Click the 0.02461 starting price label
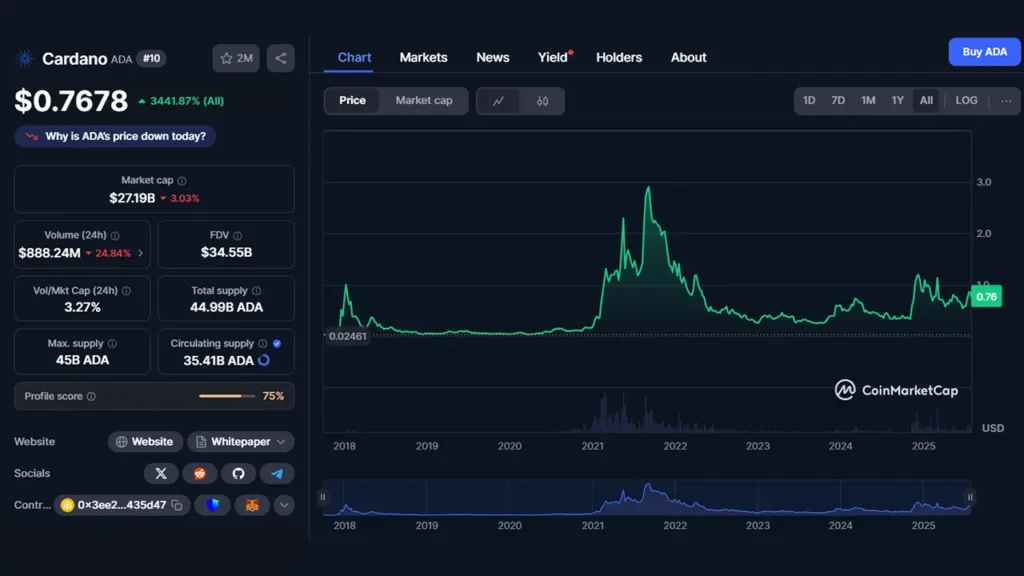 pyautogui.click(x=347, y=336)
